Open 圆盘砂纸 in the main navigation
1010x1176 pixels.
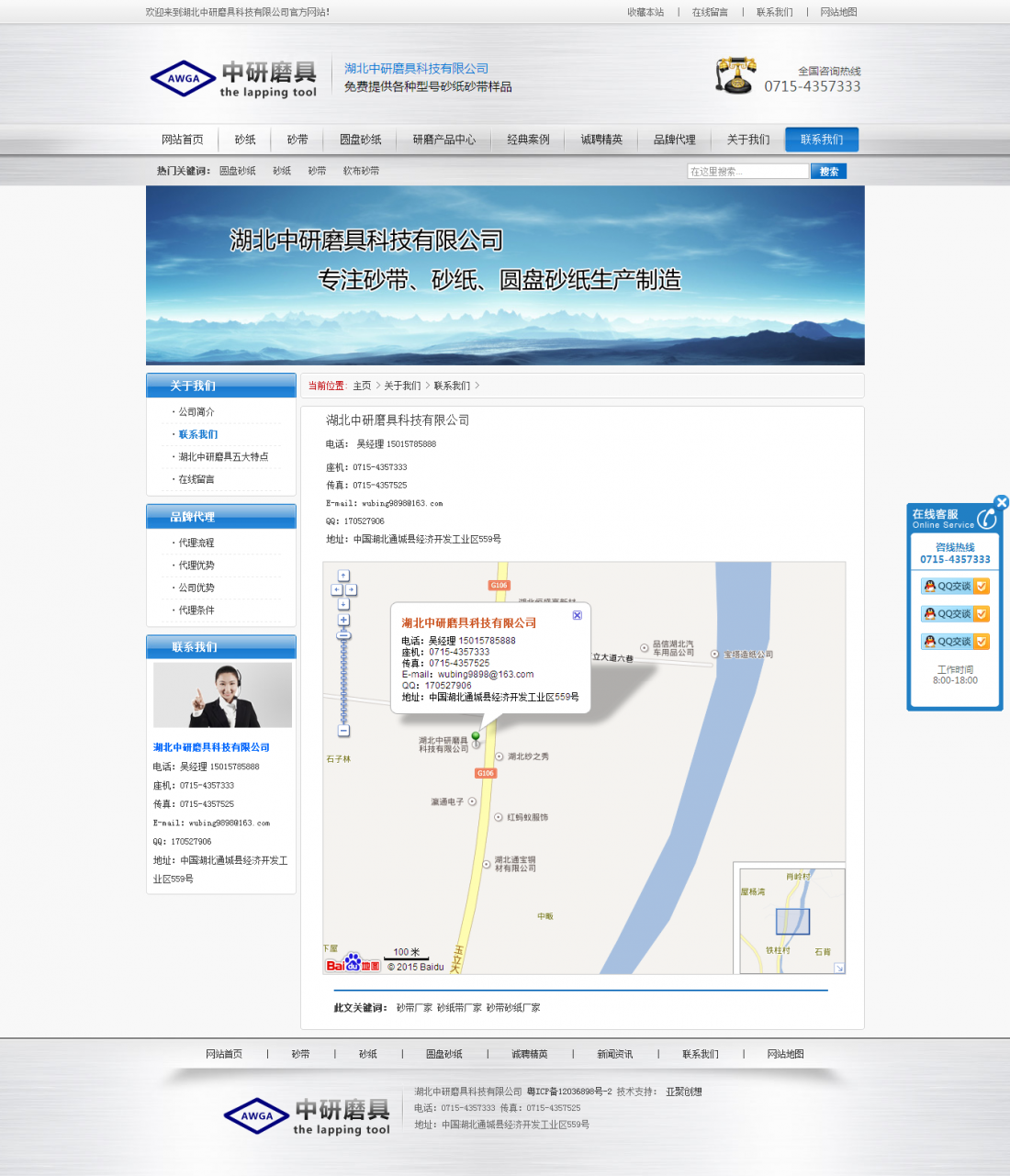pos(361,140)
